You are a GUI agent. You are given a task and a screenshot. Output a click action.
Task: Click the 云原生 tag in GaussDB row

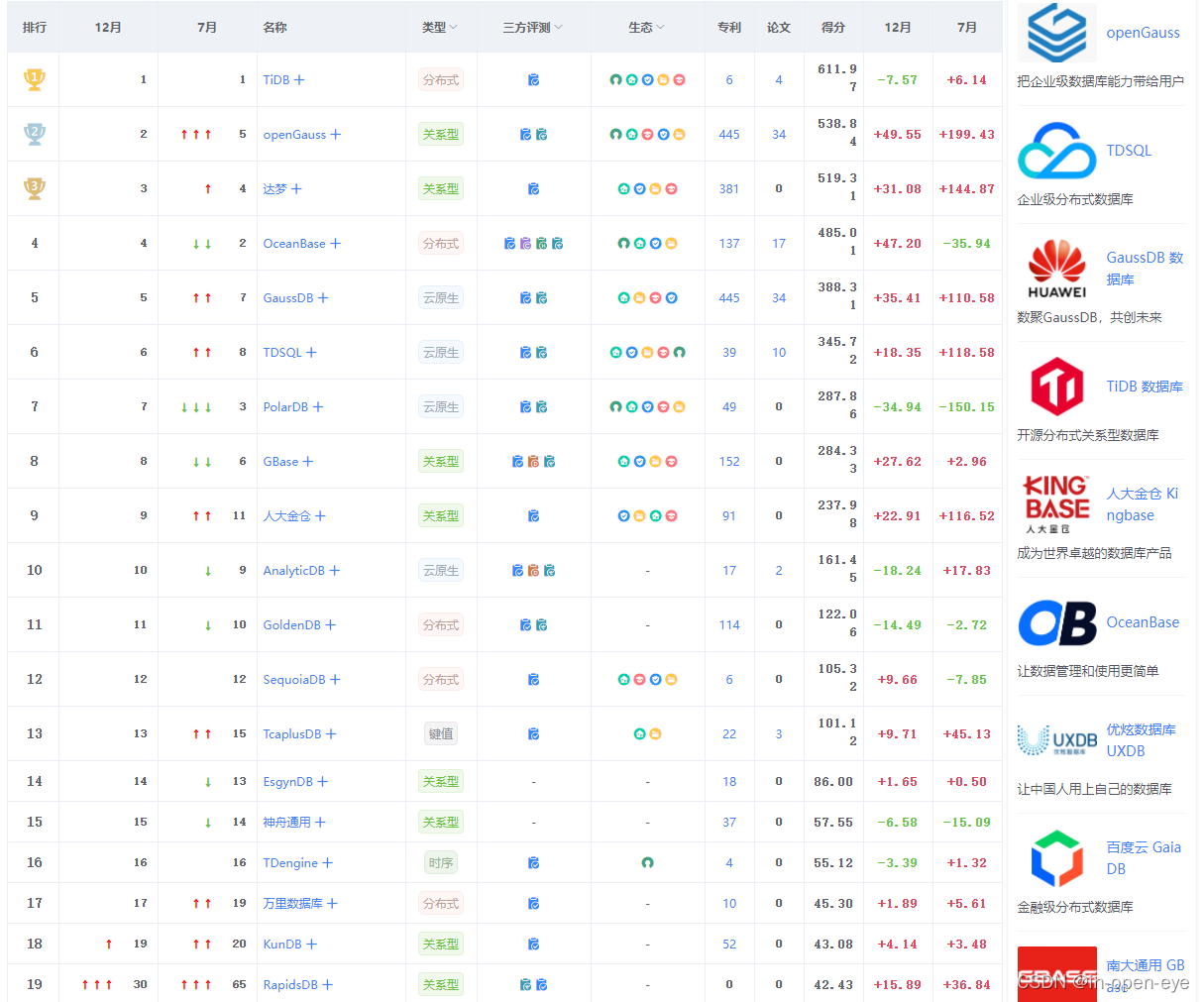441,298
